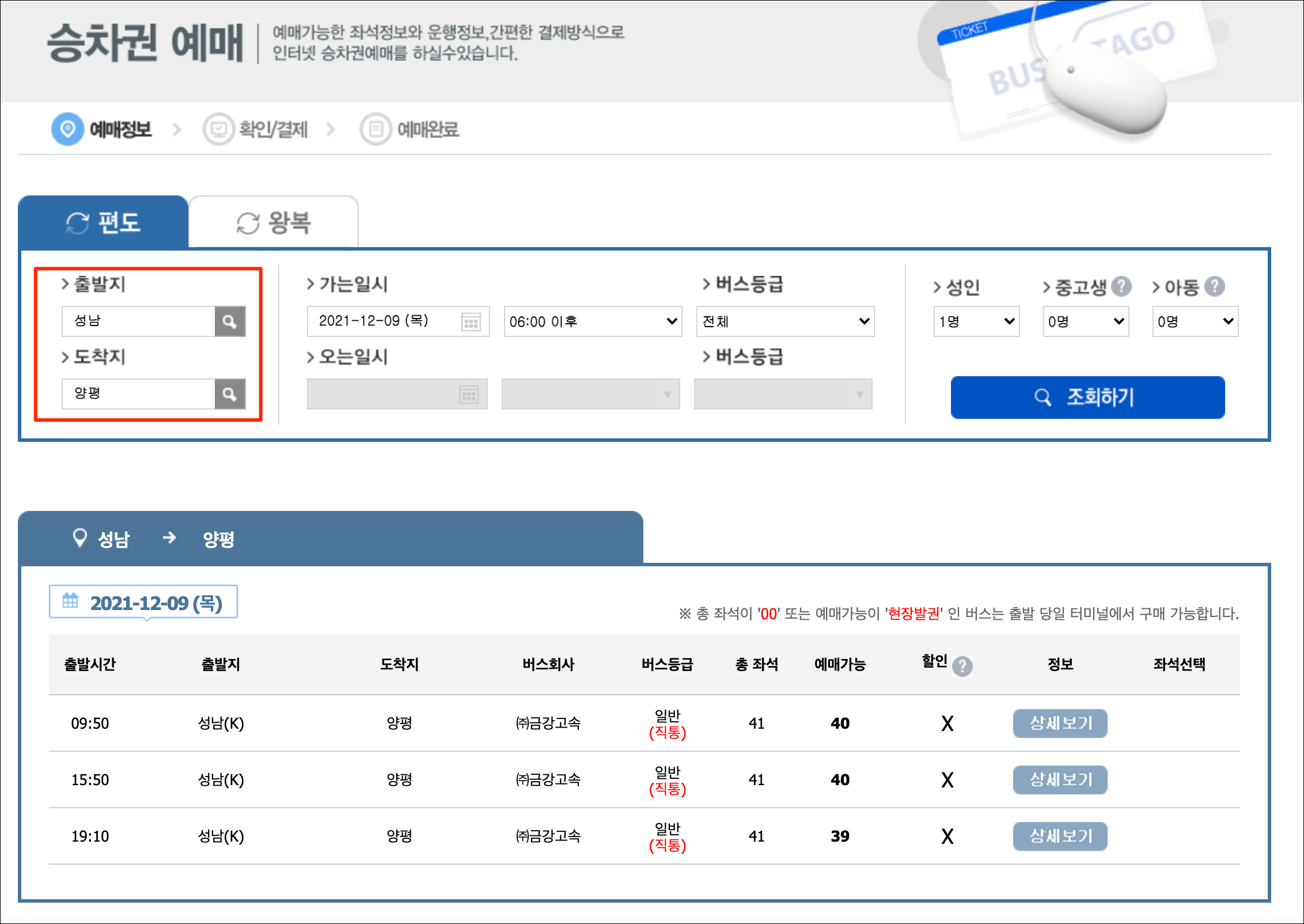Viewport: 1304px width, 924px height.
Task: Open the 버스등급 전체 dropdown
Action: (x=785, y=321)
